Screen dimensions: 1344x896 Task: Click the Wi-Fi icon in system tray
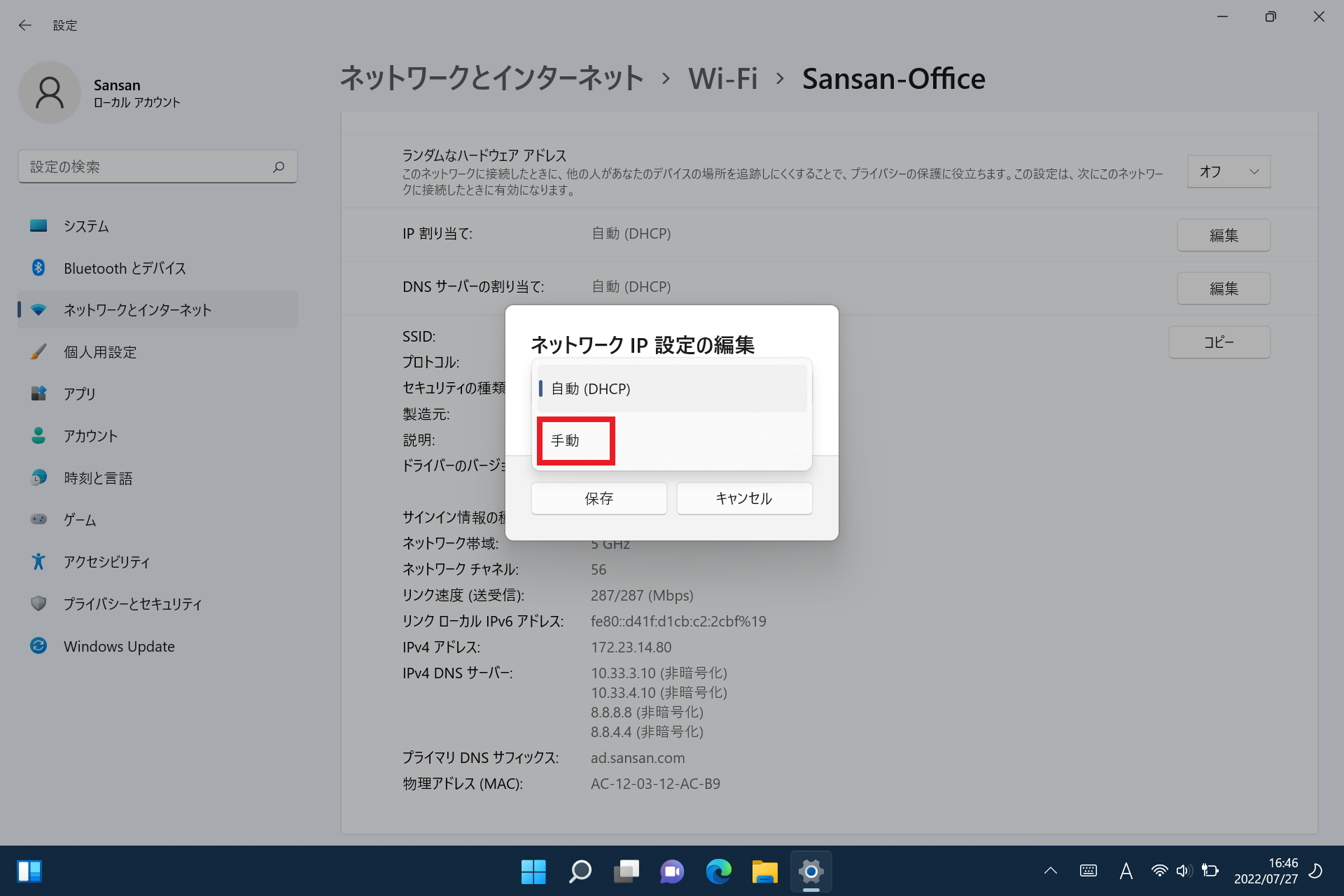[x=1159, y=871]
